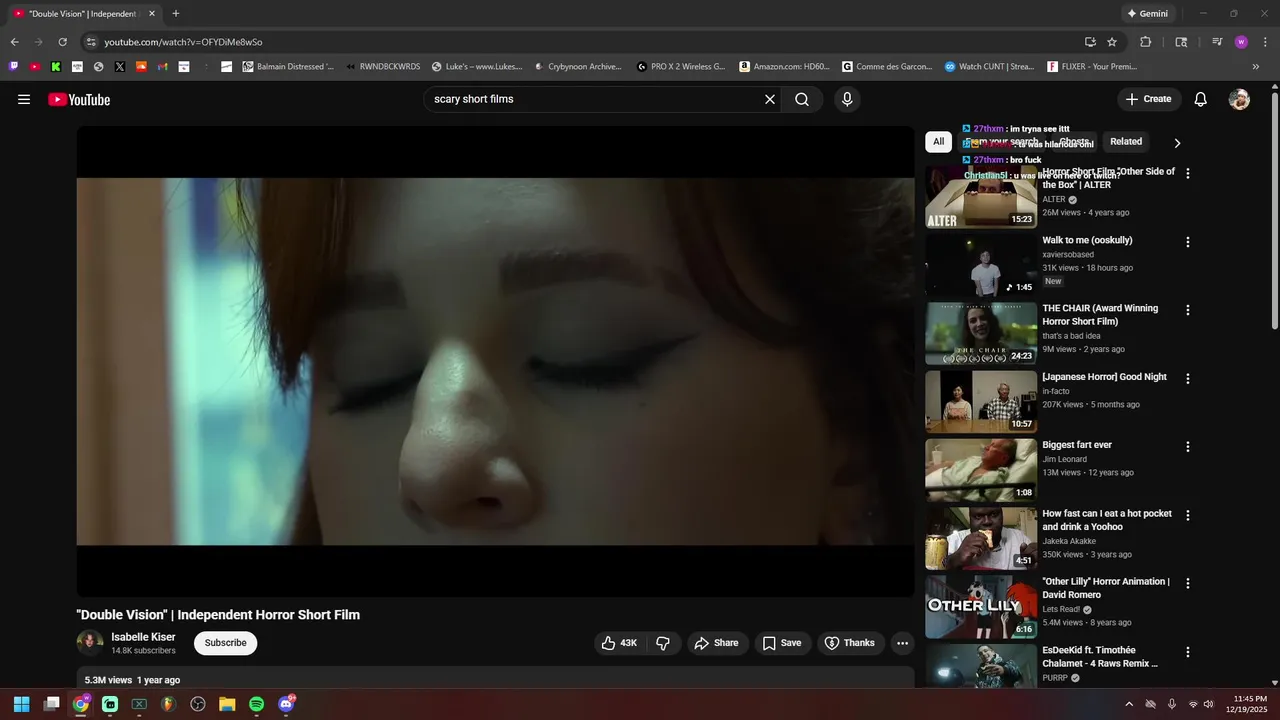Click Isabelle Kiser's channel avatar
Image resolution: width=1280 pixels, height=720 pixels.
click(90, 643)
